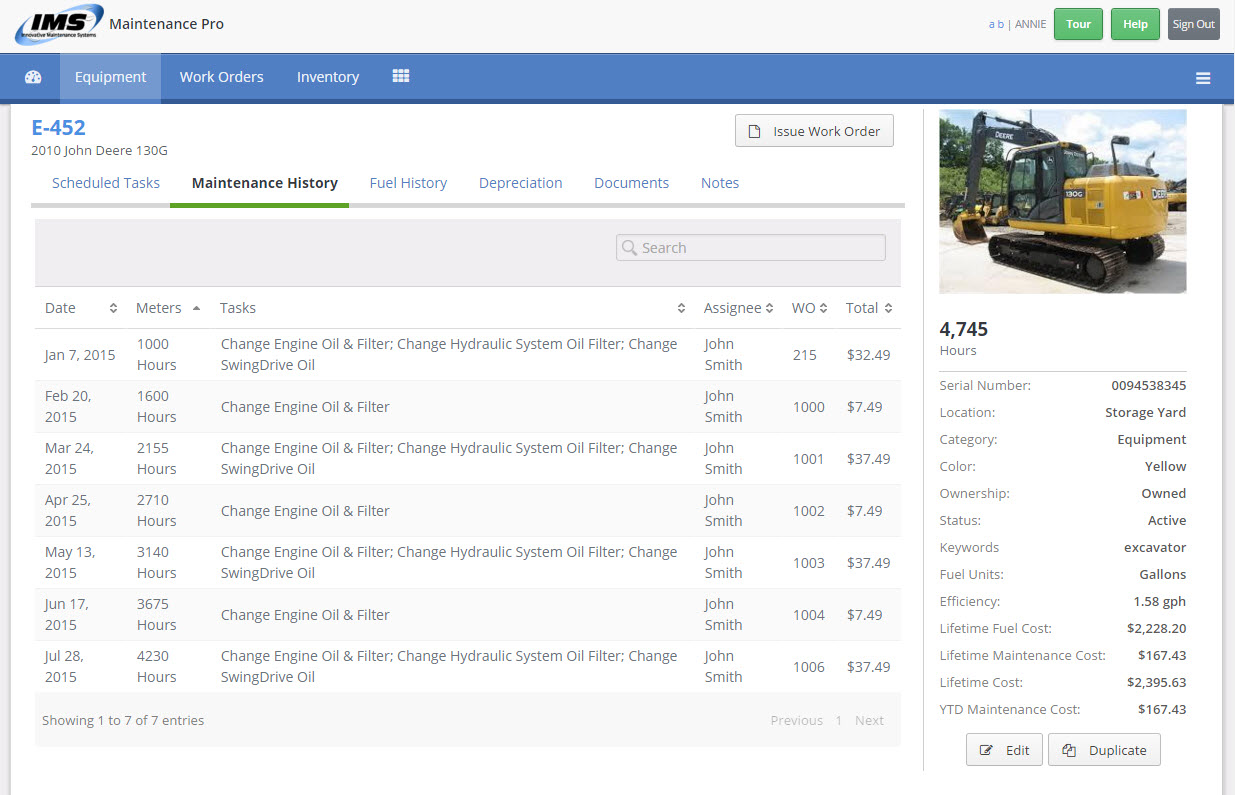Click the $2,395.63 lifetime cost value
This screenshot has height=795, width=1235.
pos(1156,683)
